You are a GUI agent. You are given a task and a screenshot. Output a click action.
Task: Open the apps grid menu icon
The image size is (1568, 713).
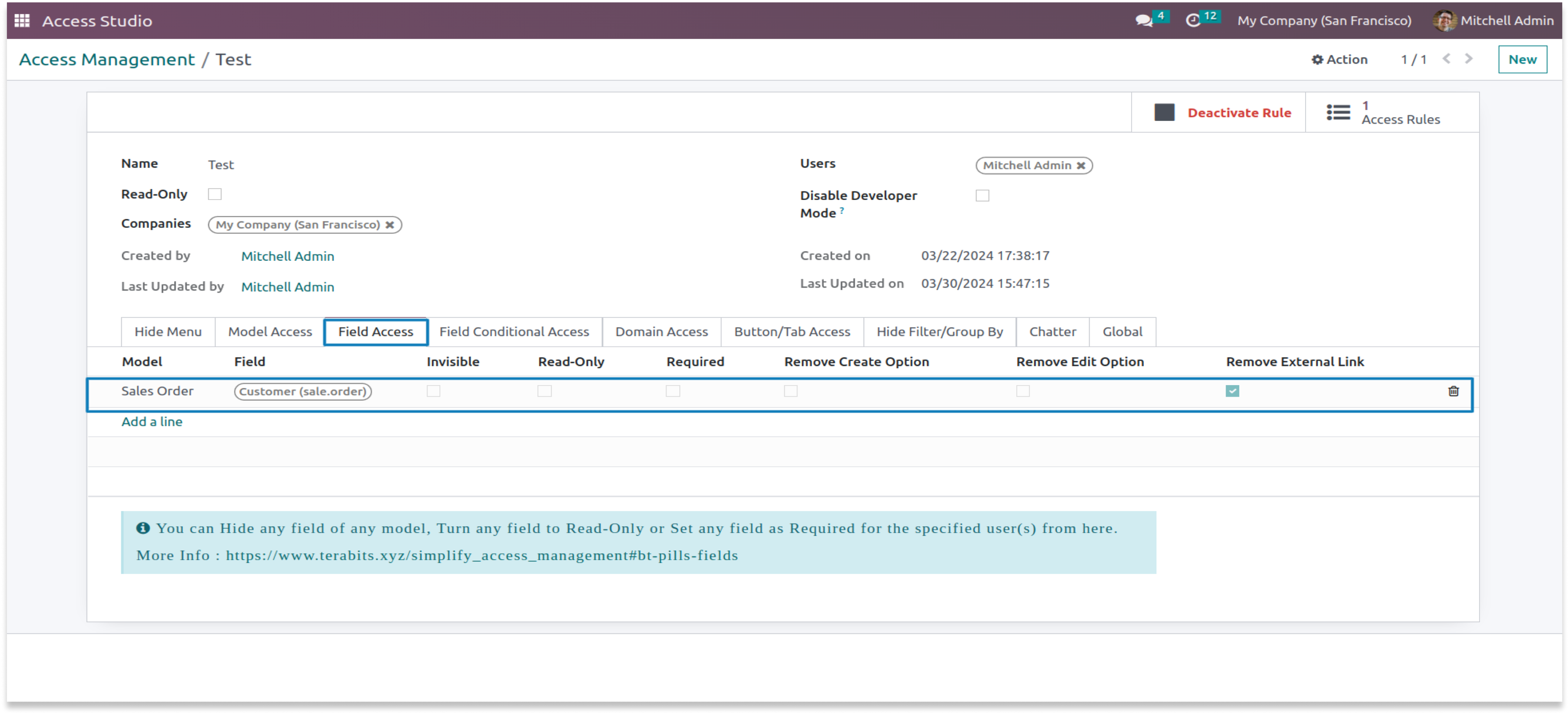[22, 21]
